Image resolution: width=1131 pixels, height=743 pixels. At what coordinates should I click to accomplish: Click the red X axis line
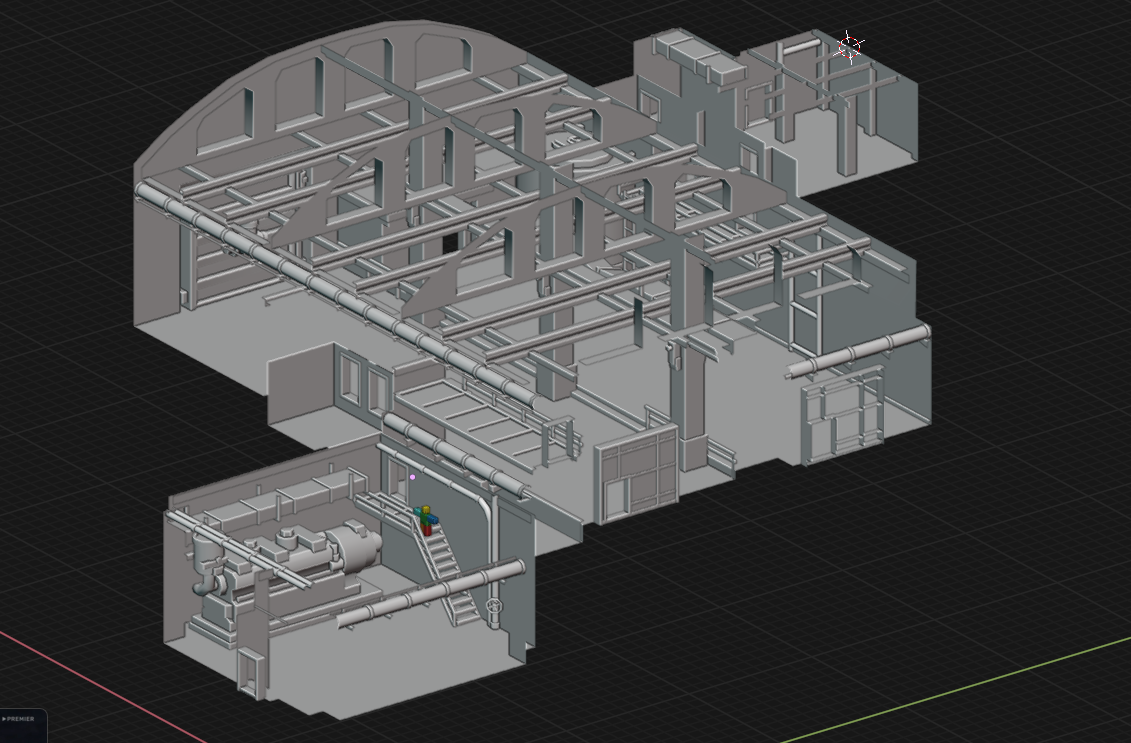pos(100,680)
